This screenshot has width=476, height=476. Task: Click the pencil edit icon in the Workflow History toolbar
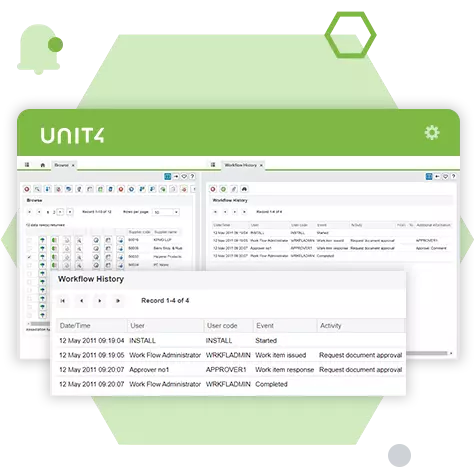tap(234, 189)
